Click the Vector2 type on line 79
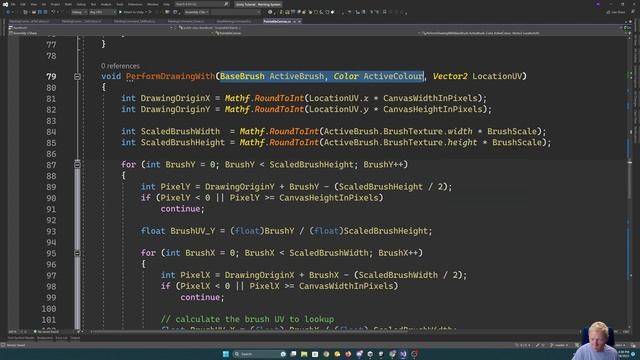This screenshot has height=360, width=640. coord(450,76)
